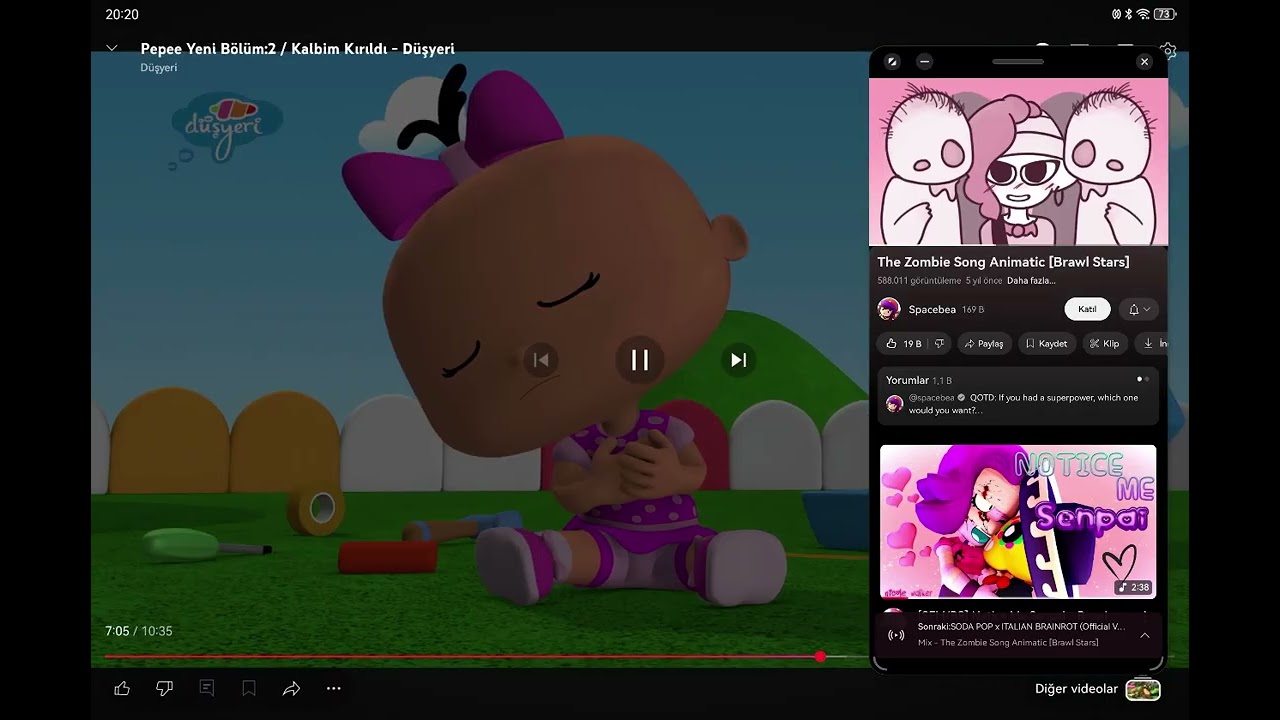
Task: Open Diğer videolar suggestions
Action: click(x=1076, y=689)
